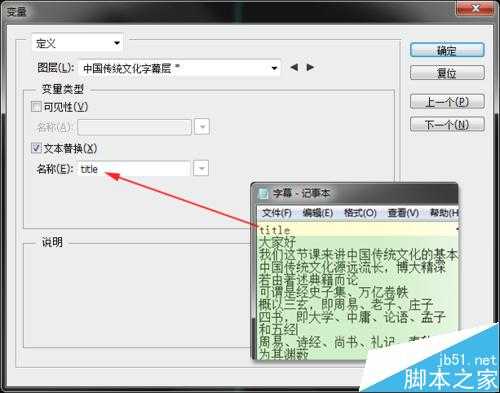Click the 复位 button

coord(447,72)
